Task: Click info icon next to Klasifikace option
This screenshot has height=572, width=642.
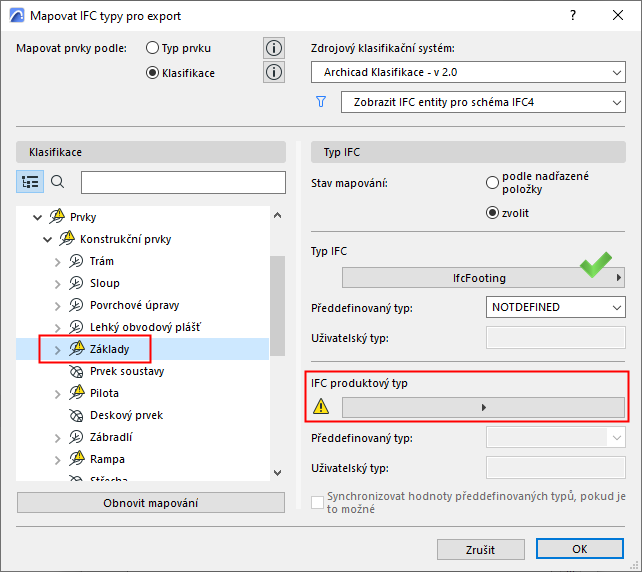Action: 273,72
